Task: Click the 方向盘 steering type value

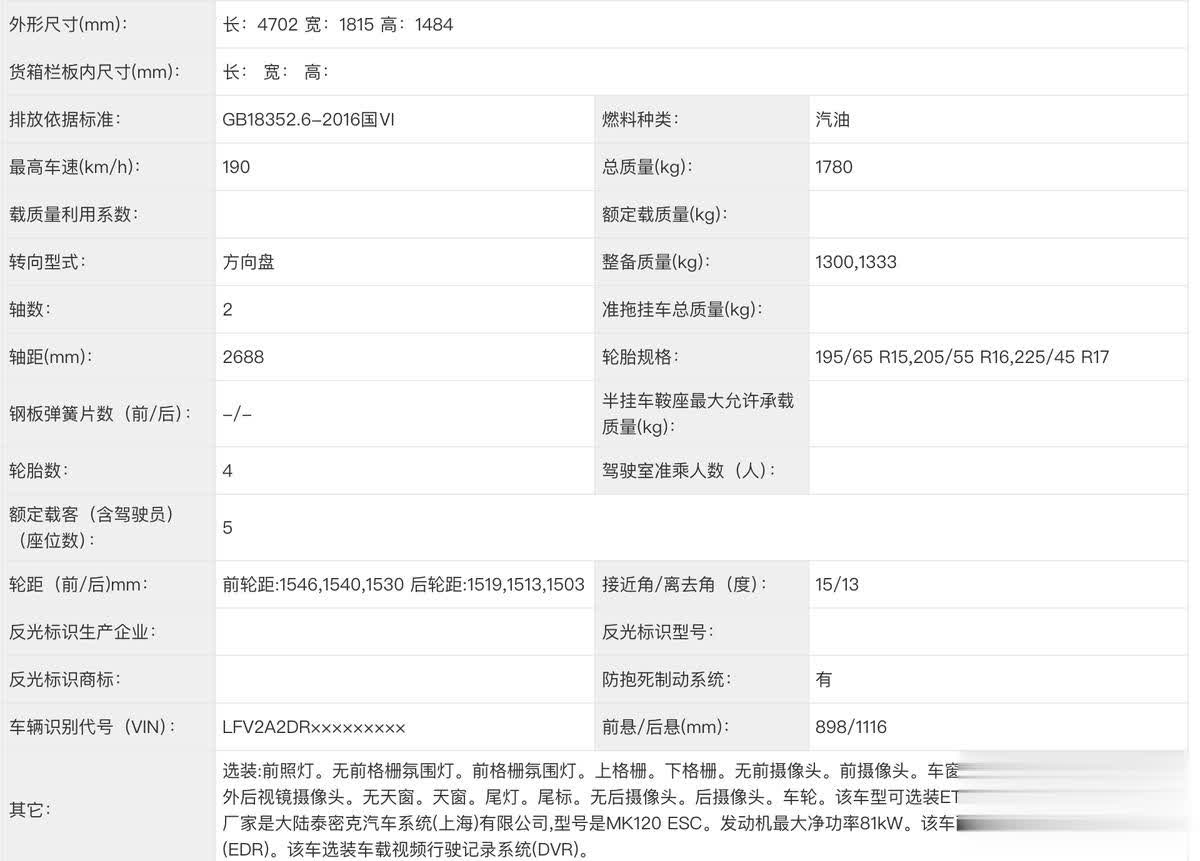Action: point(248,262)
